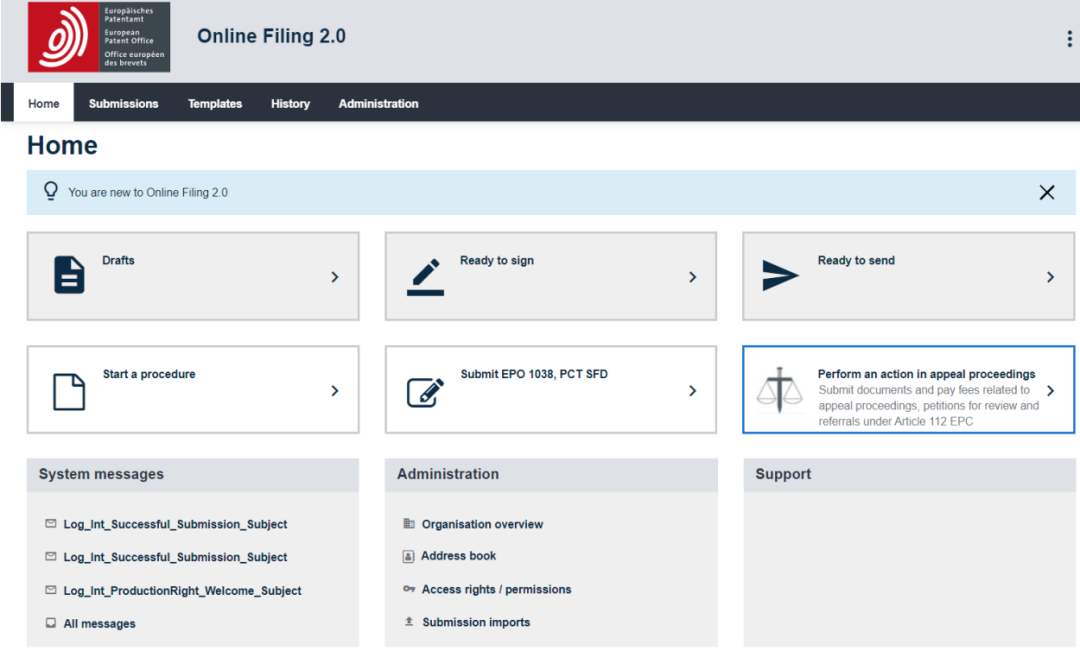Expand the Drafts card chevron
Image resolution: width=1080 pixels, height=651 pixels.
point(335,277)
